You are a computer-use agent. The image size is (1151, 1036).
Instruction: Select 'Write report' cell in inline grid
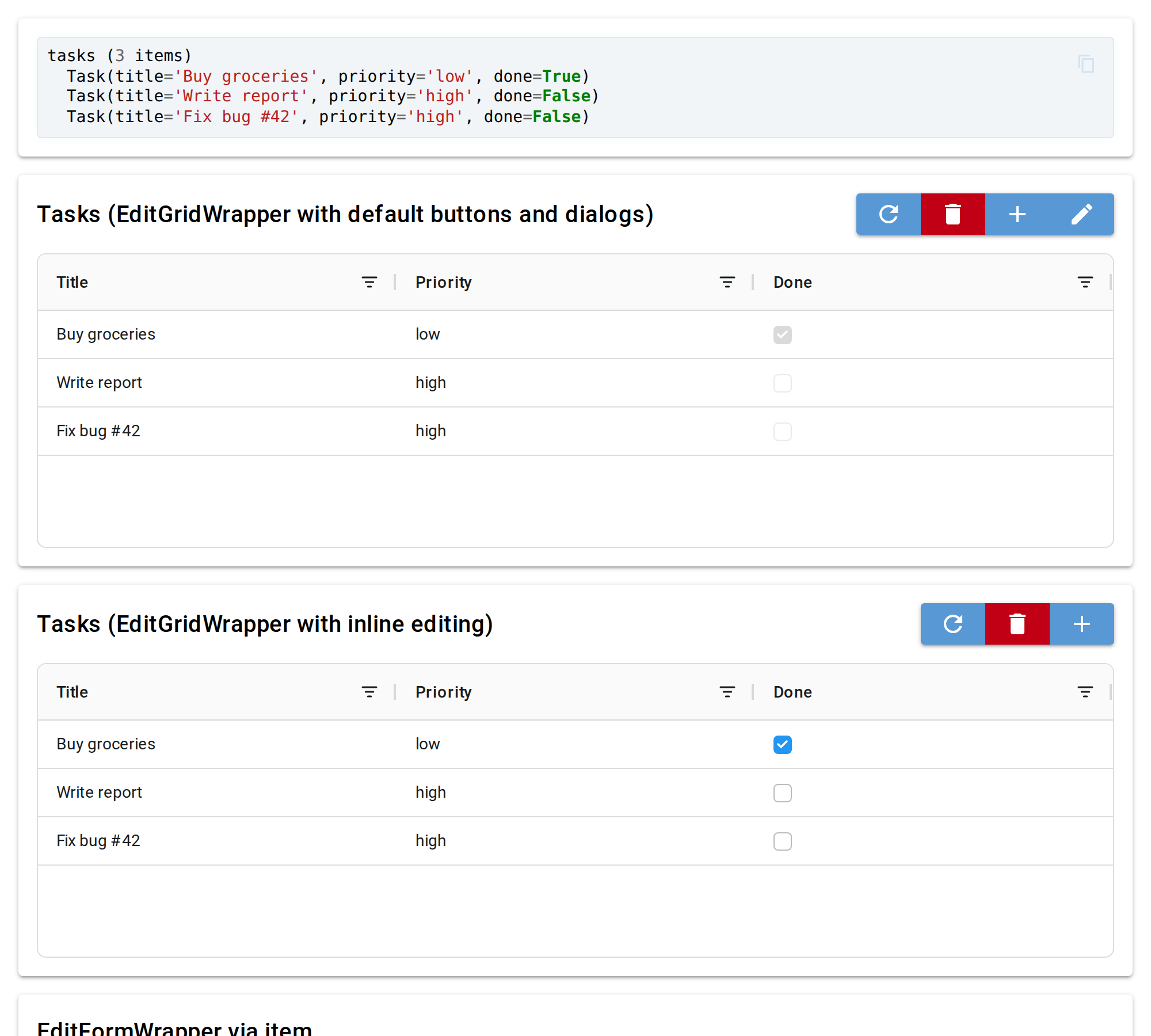click(x=217, y=793)
